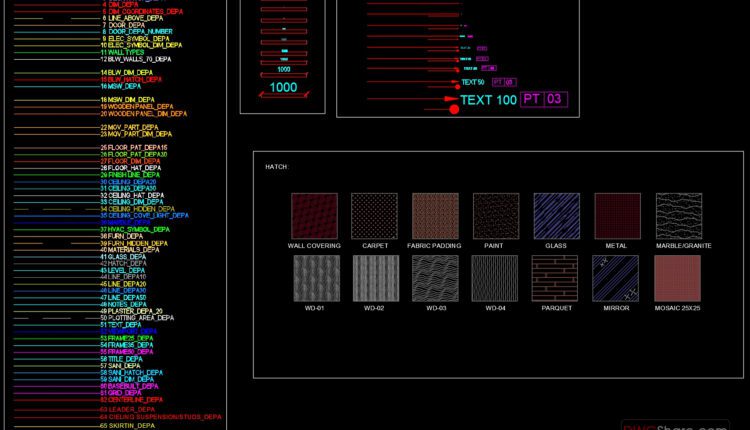The height and width of the screenshot is (430, 750).
Task: Select the FRAME50_DEPA label
Action: click(131, 352)
